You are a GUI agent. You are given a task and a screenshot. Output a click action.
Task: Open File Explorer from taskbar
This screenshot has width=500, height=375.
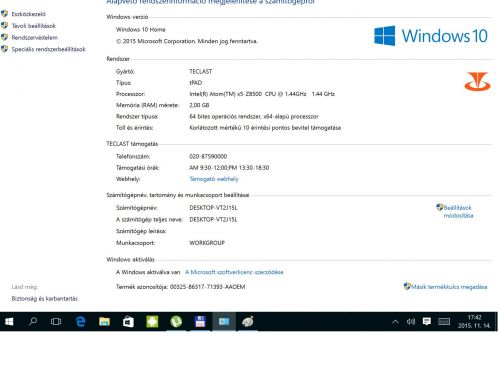coord(104,322)
